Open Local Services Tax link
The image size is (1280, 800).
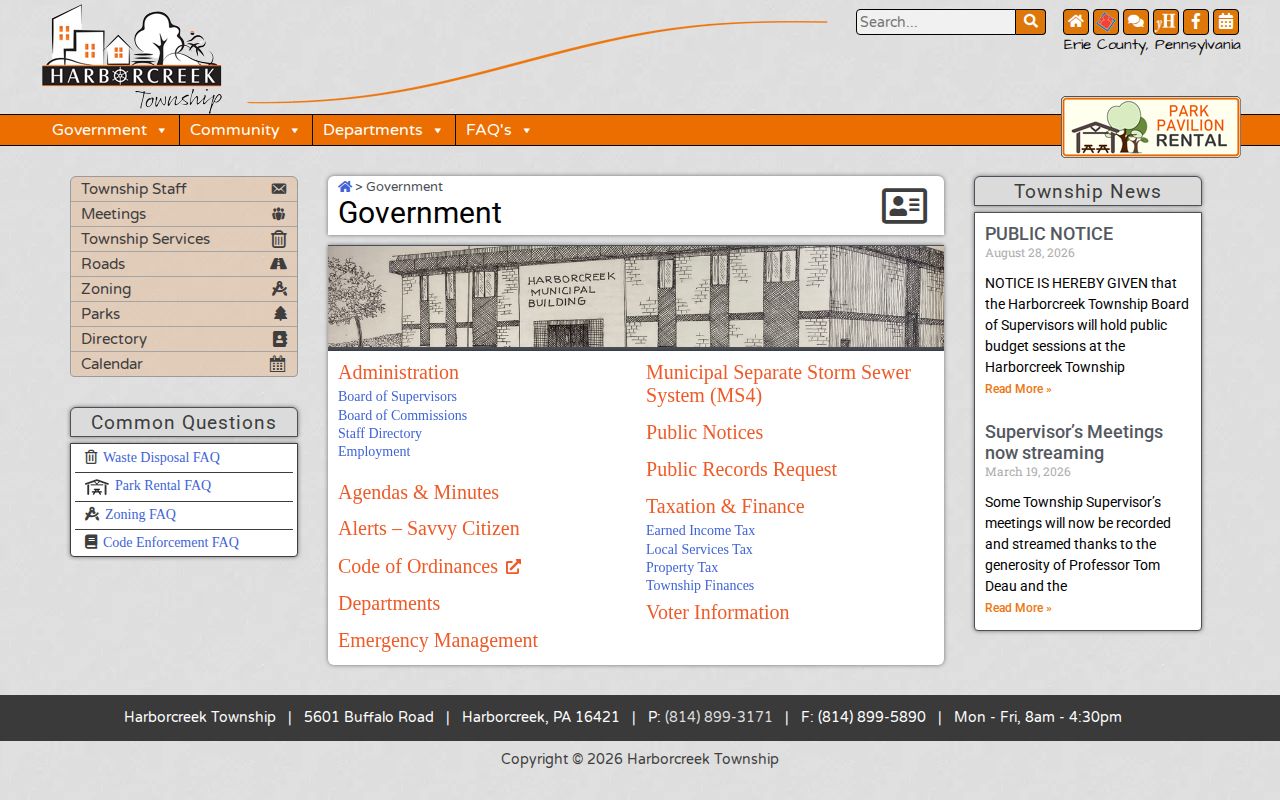(699, 549)
